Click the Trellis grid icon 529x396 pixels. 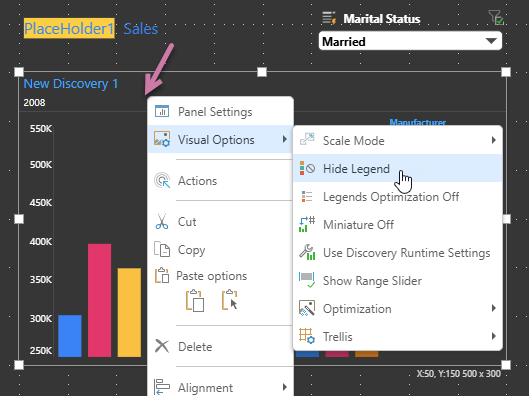tap(307, 336)
